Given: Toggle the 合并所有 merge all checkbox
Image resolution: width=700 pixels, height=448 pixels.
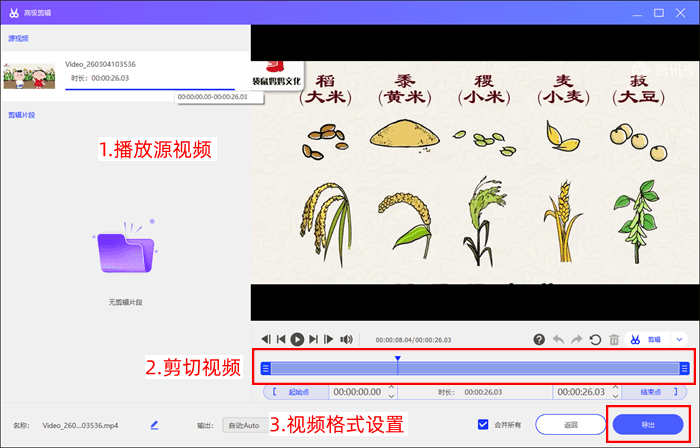Looking at the screenshot, I should click(483, 424).
